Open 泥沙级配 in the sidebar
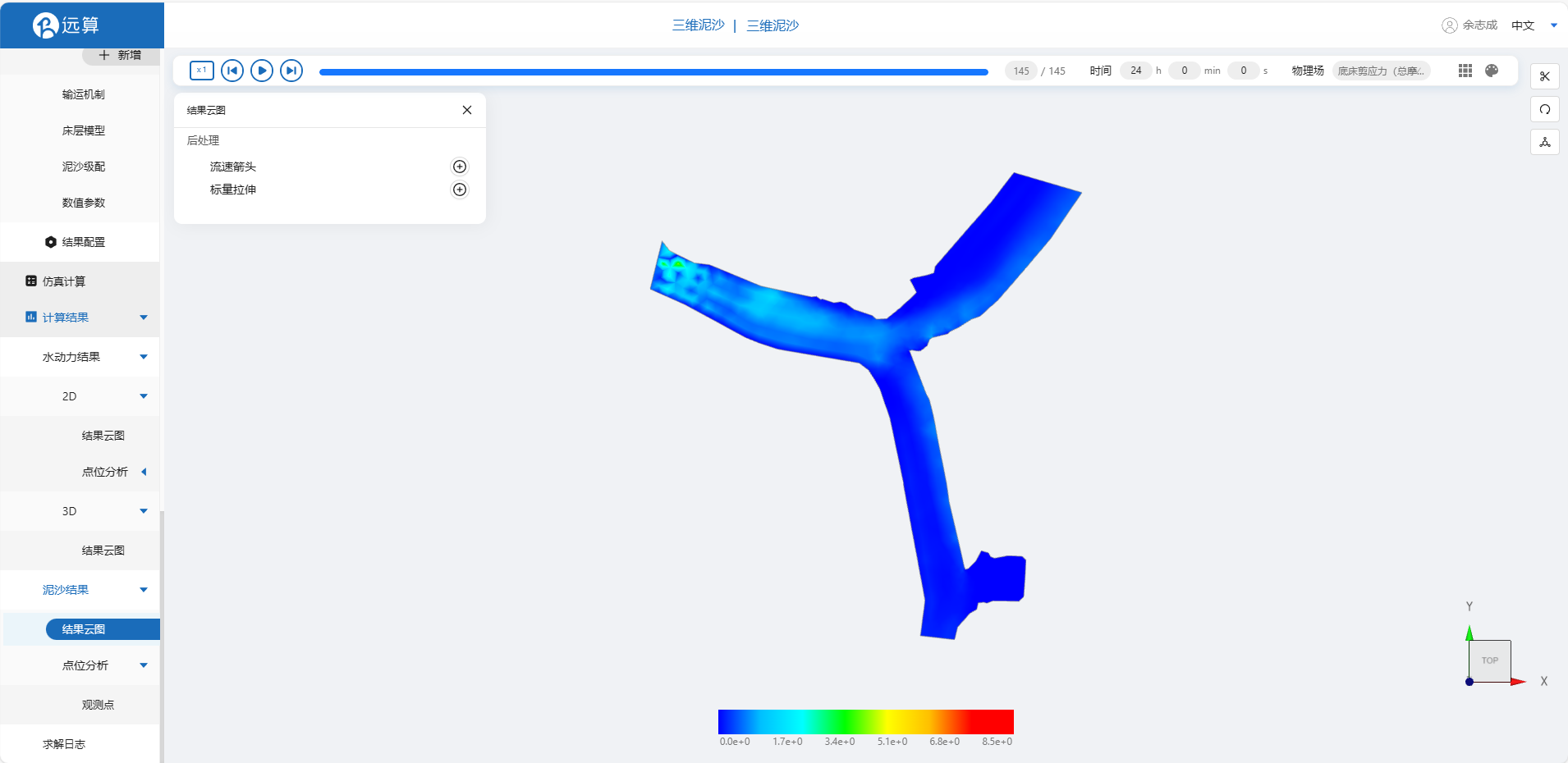The image size is (1568, 763). pos(84,167)
